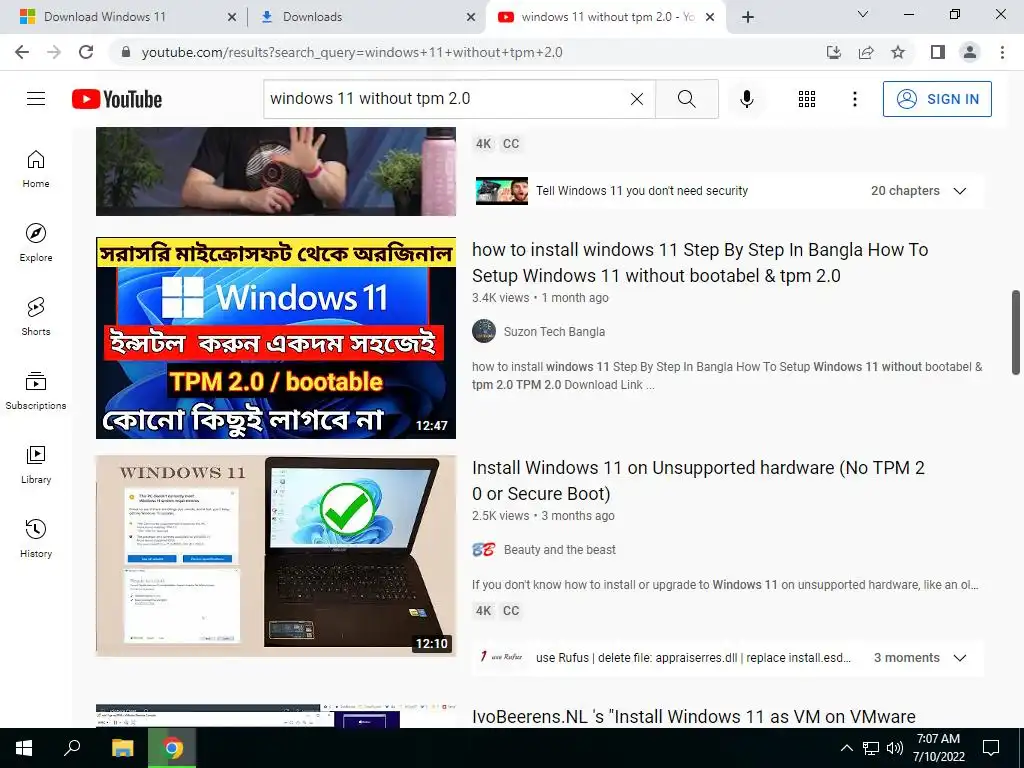
Task: Click the browser address bar URL
Action: [352, 52]
